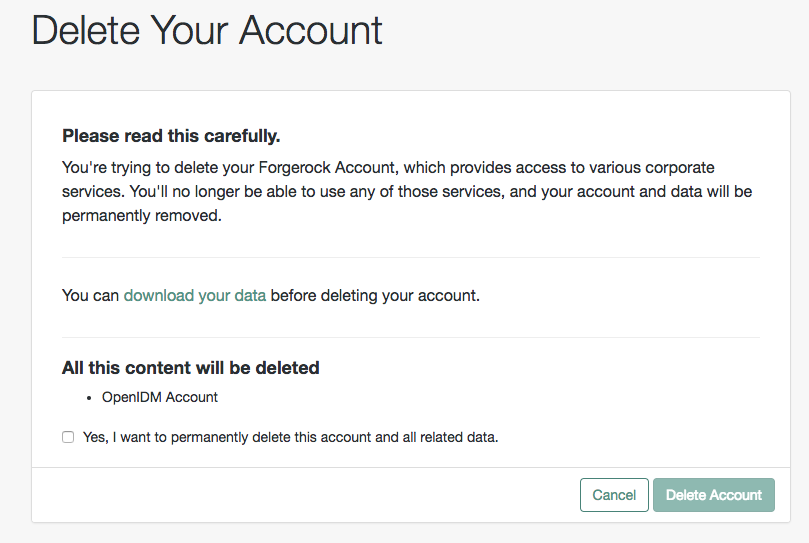Select the OpenIDM Account list item
Image resolution: width=809 pixels, height=543 pixels.
coord(160,397)
